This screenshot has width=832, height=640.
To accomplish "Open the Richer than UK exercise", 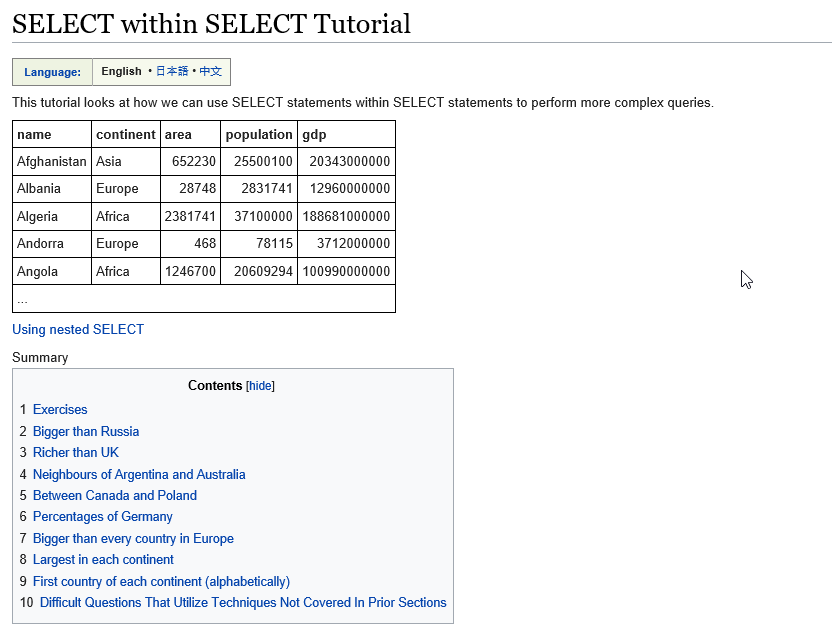I will pyautogui.click(x=75, y=452).
